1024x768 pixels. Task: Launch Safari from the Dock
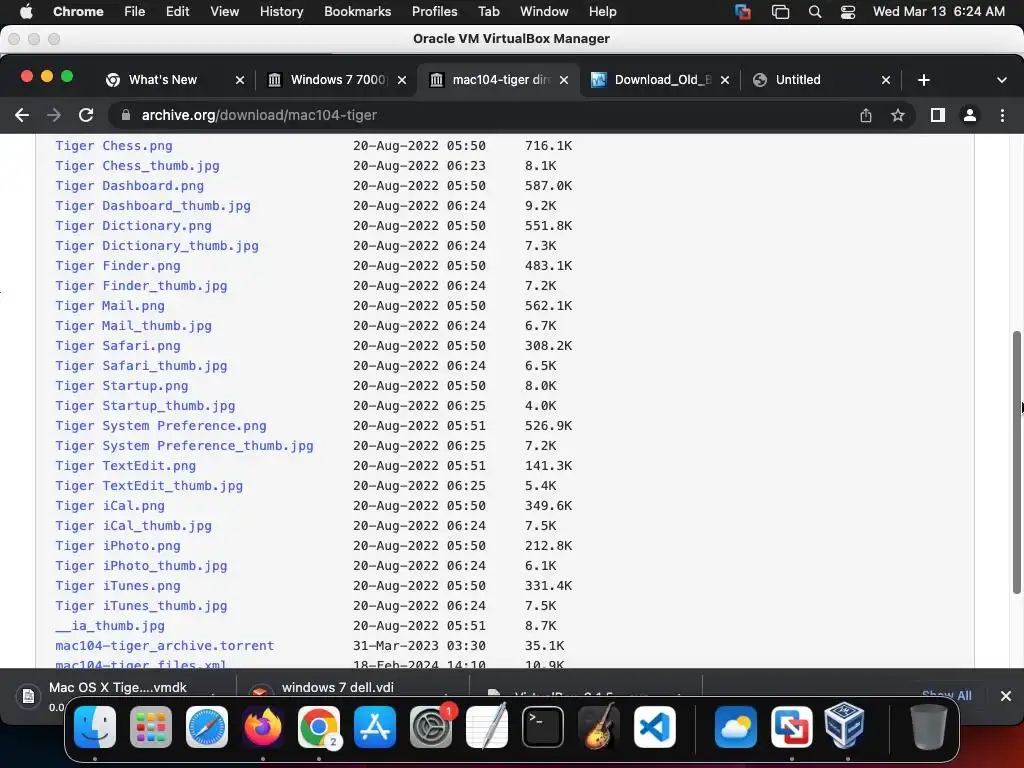207,727
